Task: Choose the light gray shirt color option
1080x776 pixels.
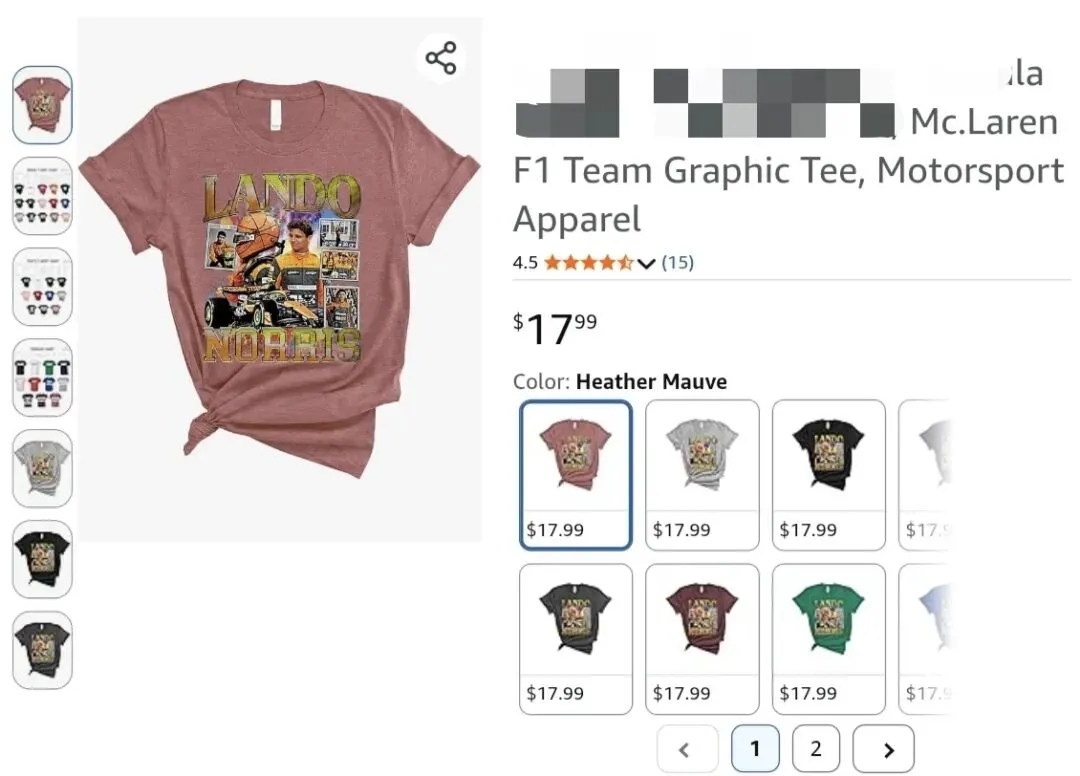Action: pyautogui.click(x=702, y=475)
